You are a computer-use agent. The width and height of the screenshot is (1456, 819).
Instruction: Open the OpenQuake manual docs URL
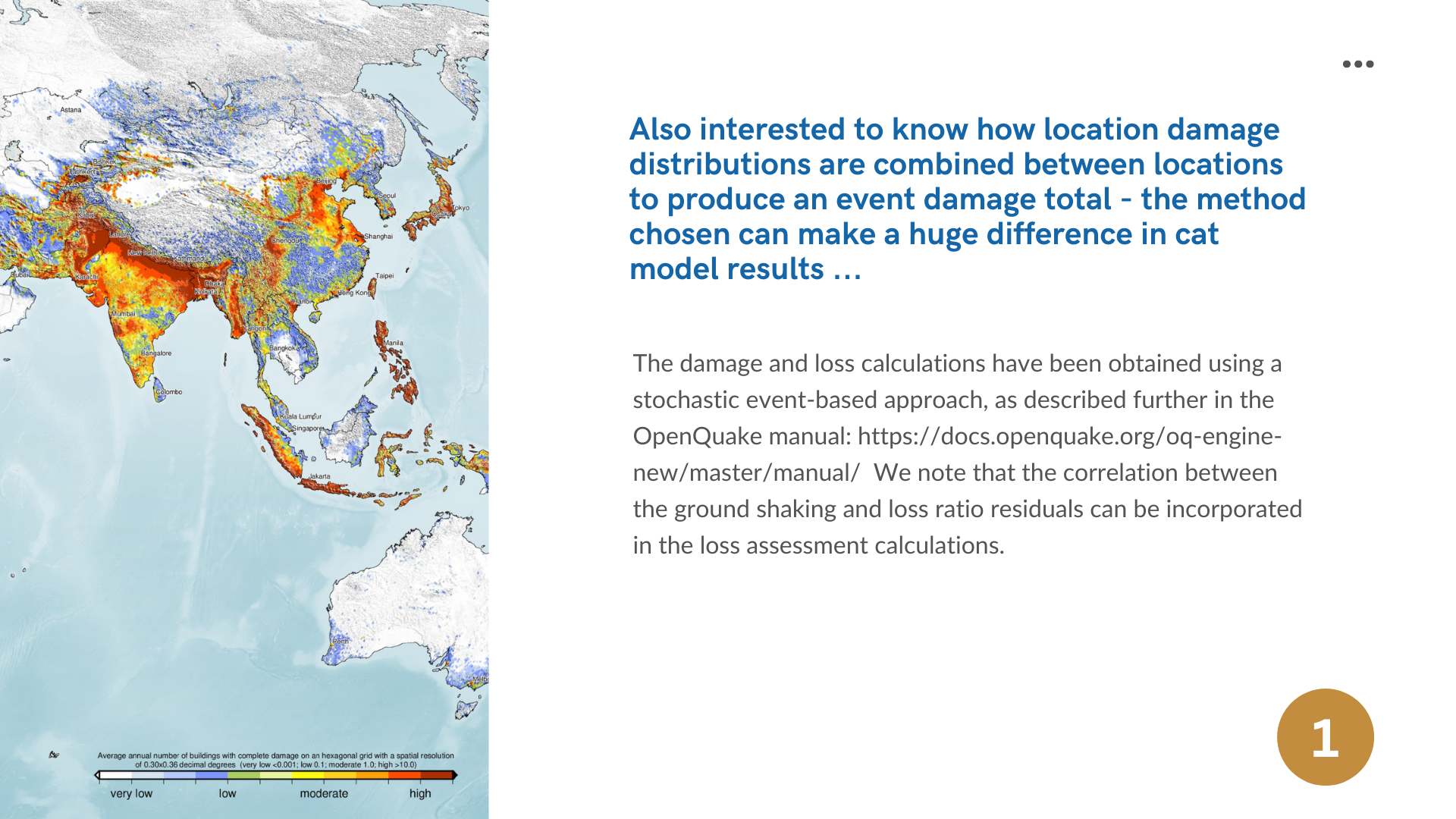coord(1069,437)
